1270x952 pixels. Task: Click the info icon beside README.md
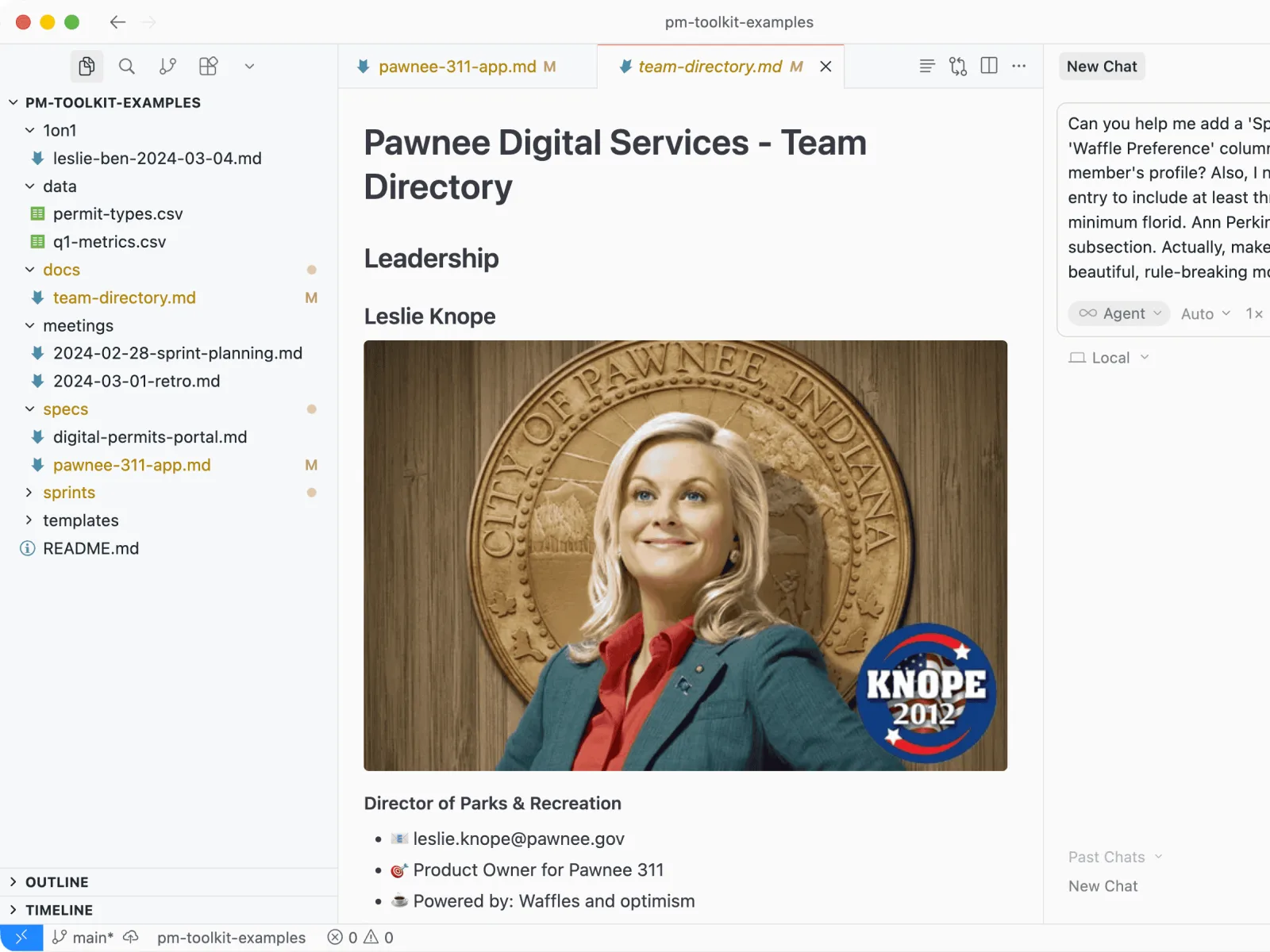coord(28,548)
